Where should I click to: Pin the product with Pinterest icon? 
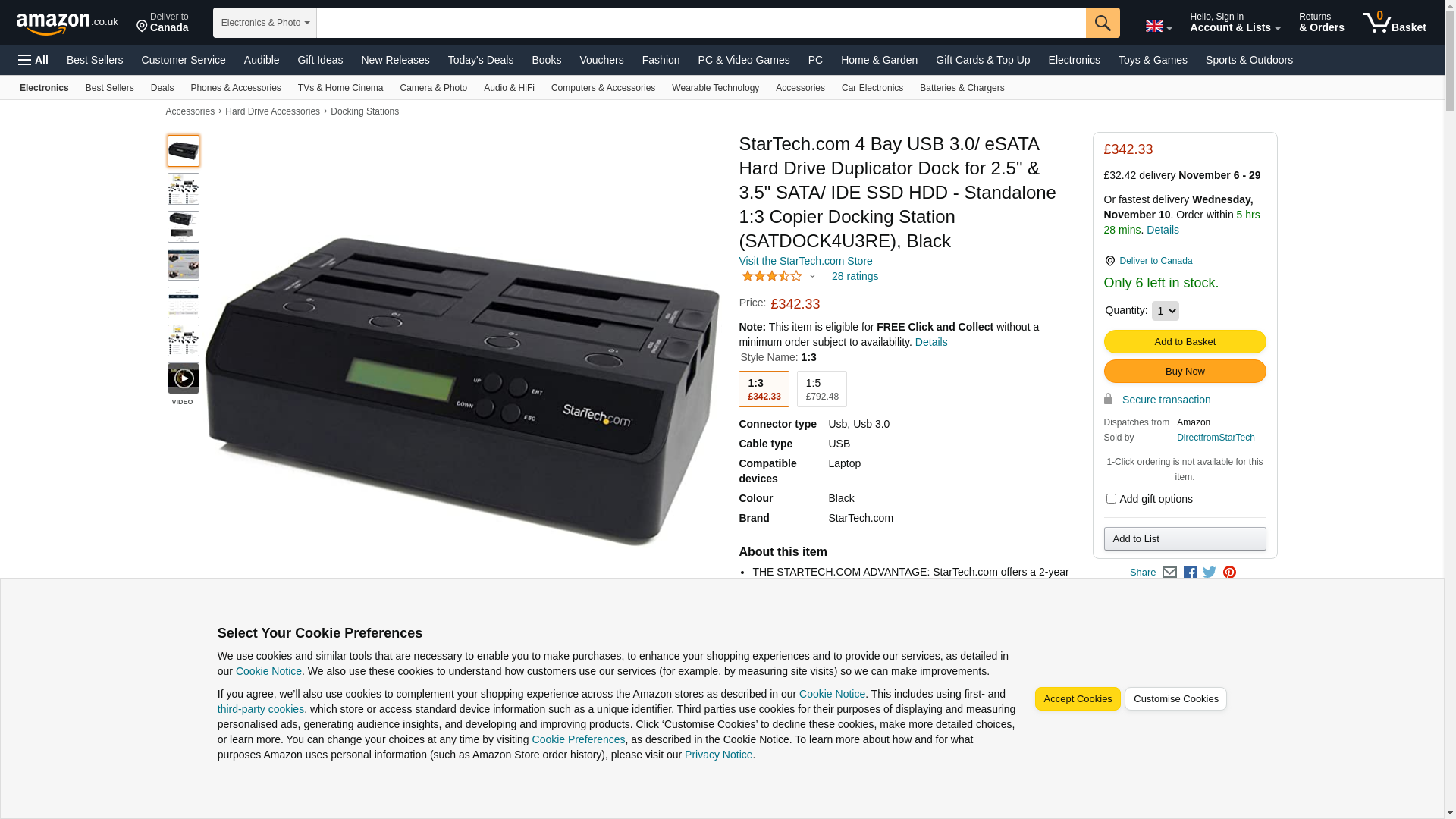tap(1229, 573)
